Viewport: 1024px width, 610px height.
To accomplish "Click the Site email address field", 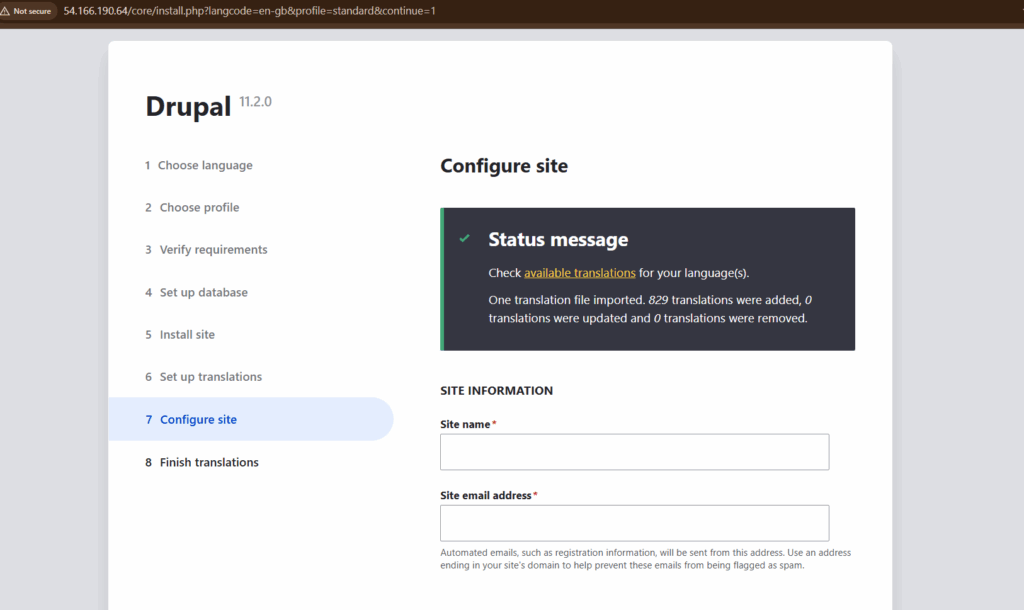I will pos(634,523).
